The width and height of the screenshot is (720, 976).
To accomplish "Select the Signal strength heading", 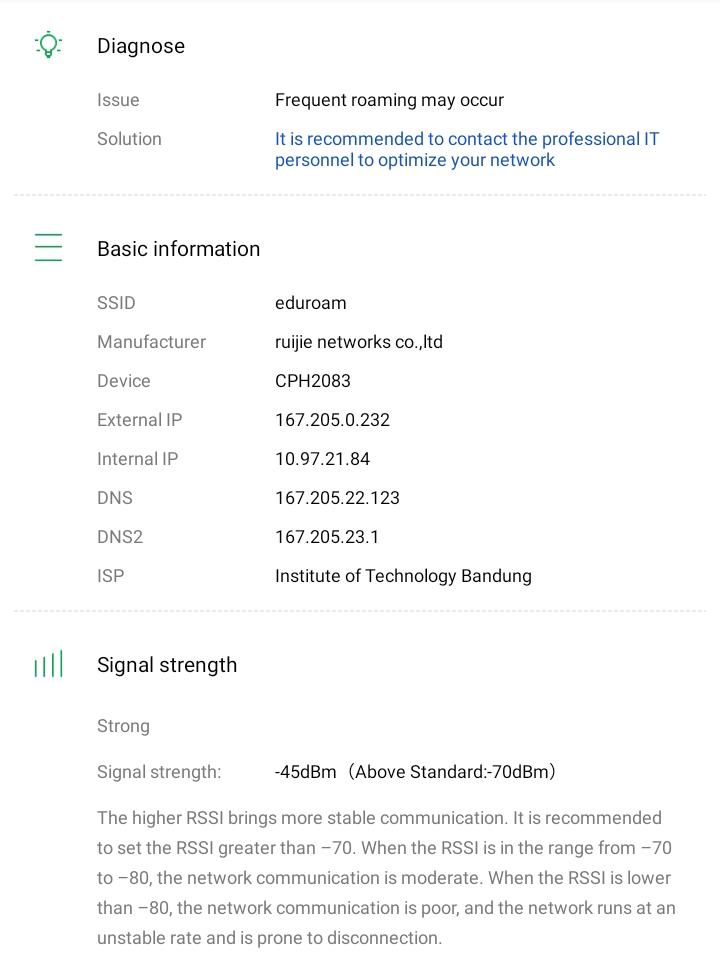I will click(167, 665).
